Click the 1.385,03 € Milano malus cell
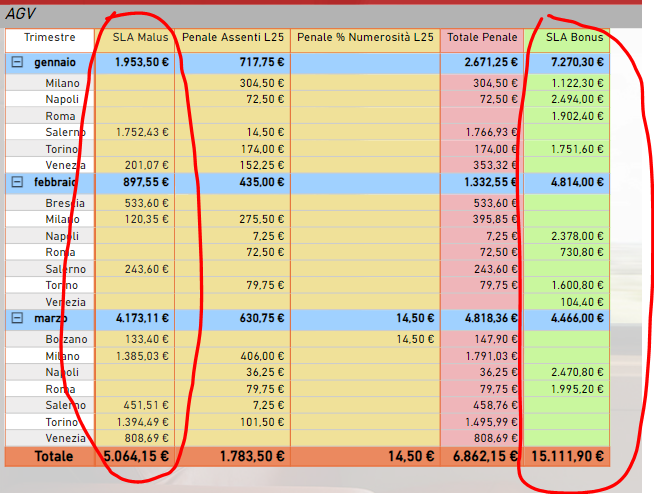The width and height of the screenshot is (654, 494). click(x=142, y=356)
